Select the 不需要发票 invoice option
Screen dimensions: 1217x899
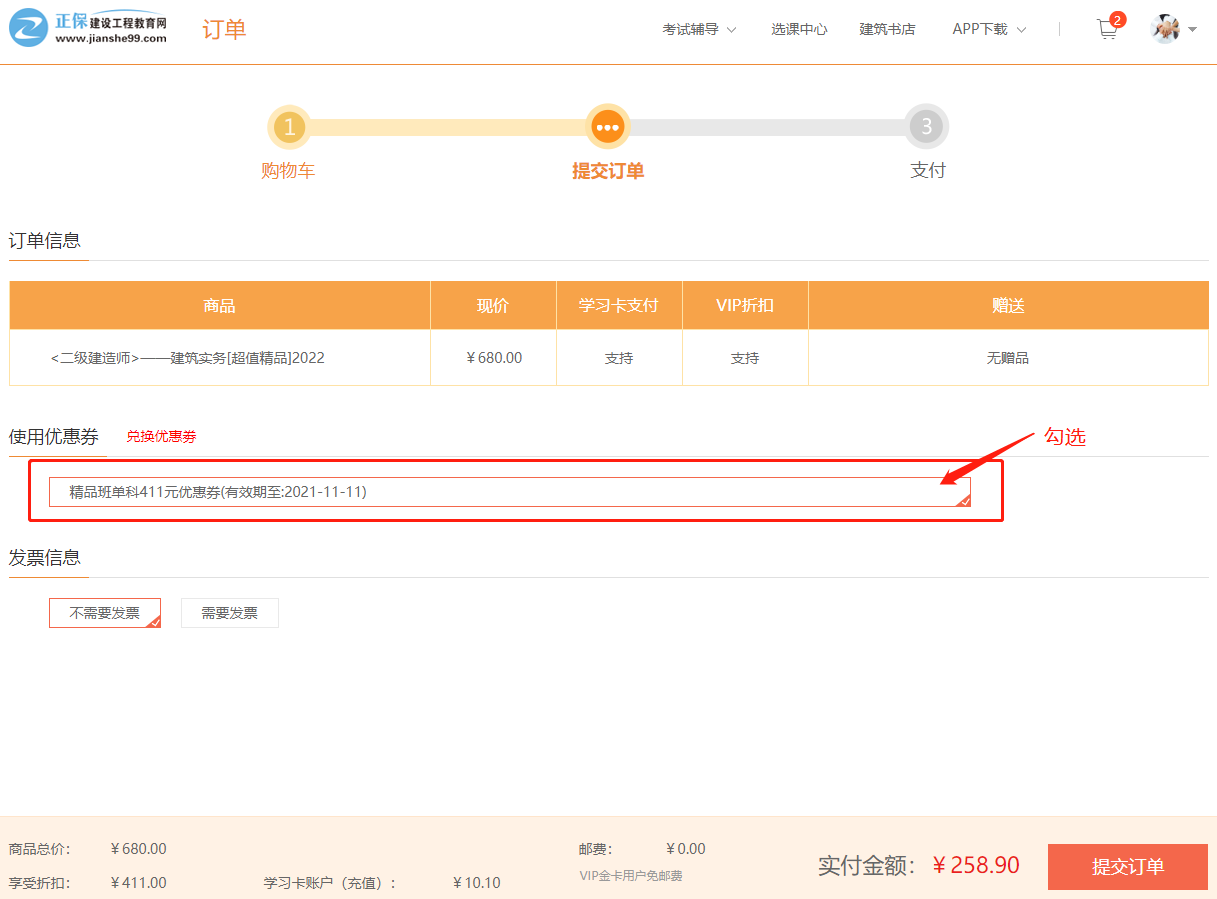105,612
